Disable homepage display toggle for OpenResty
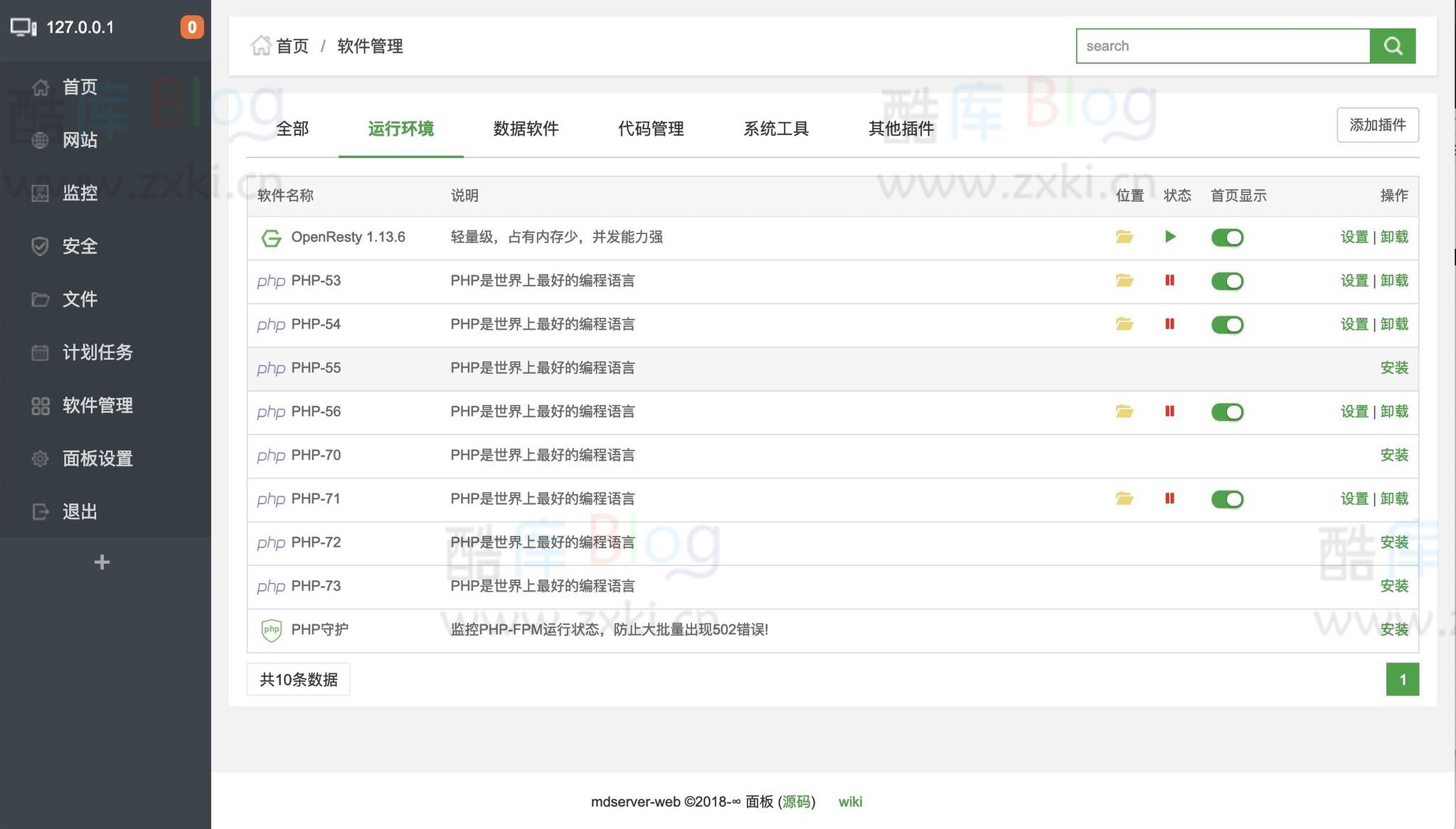 pyautogui.click(x=1227, y=237)
